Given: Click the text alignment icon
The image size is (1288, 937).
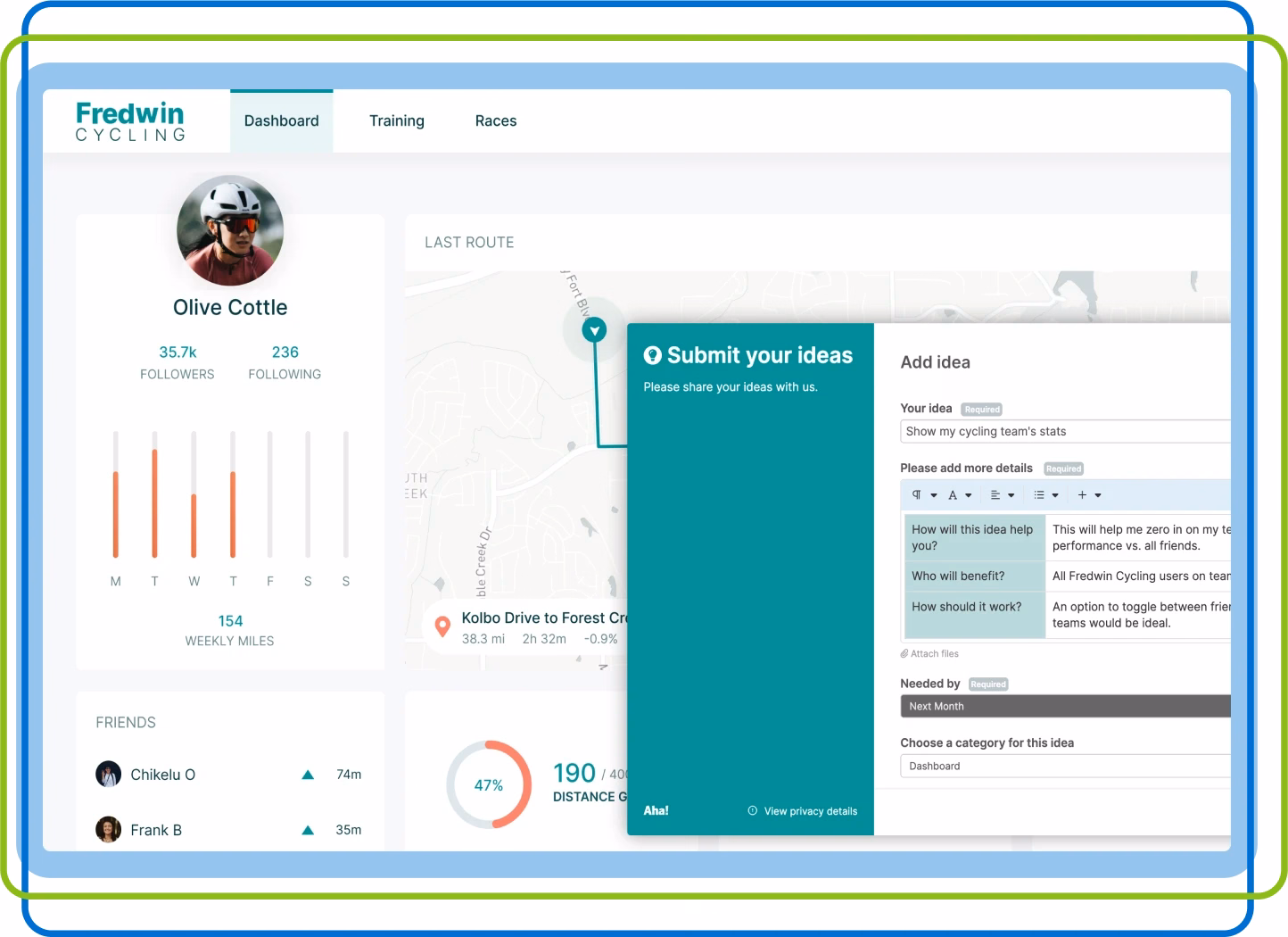Looking at the screenshot, I should (995, 495).
